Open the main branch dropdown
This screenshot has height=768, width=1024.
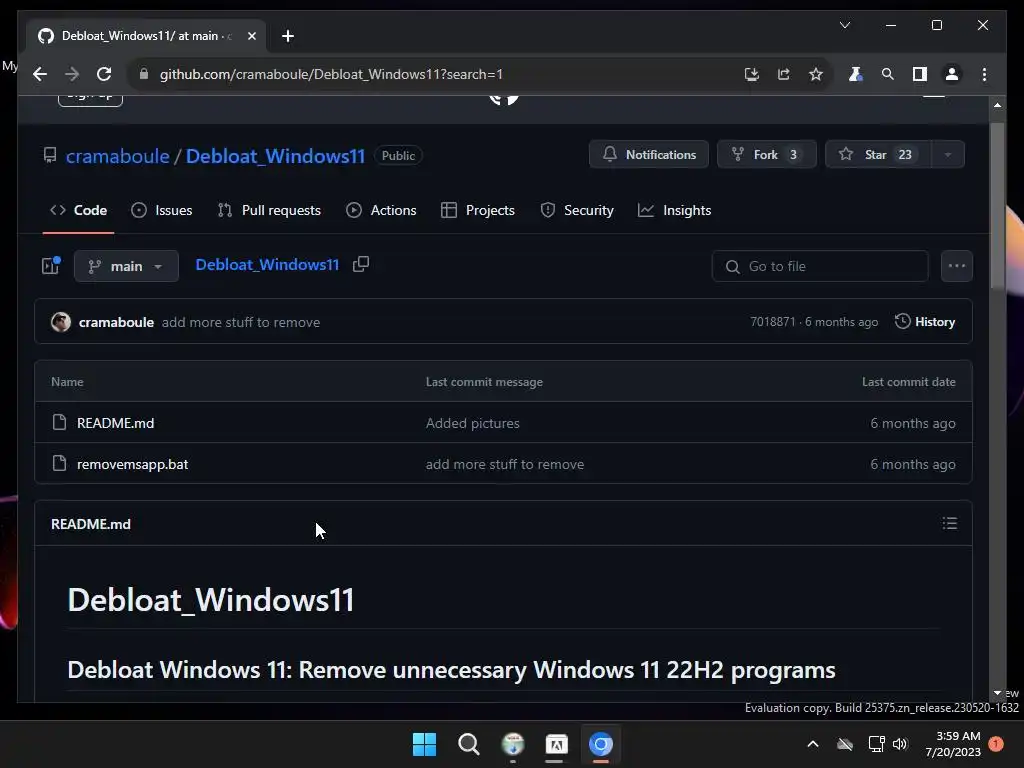tap(126, 266)
